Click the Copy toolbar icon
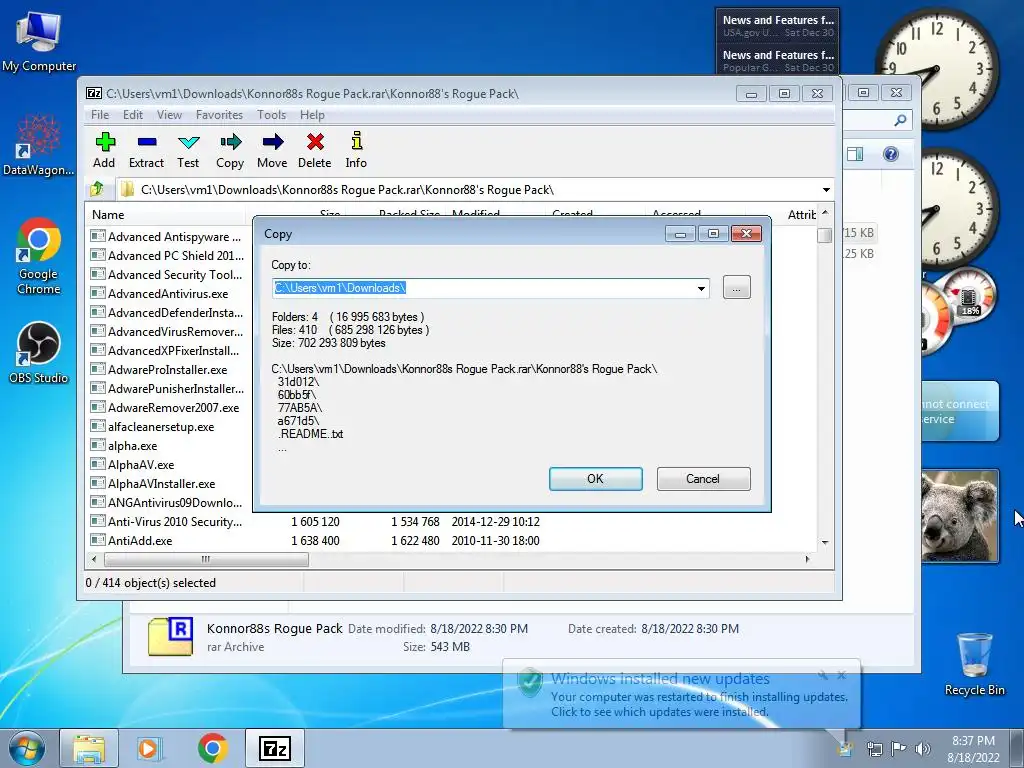 pos(230,150)
